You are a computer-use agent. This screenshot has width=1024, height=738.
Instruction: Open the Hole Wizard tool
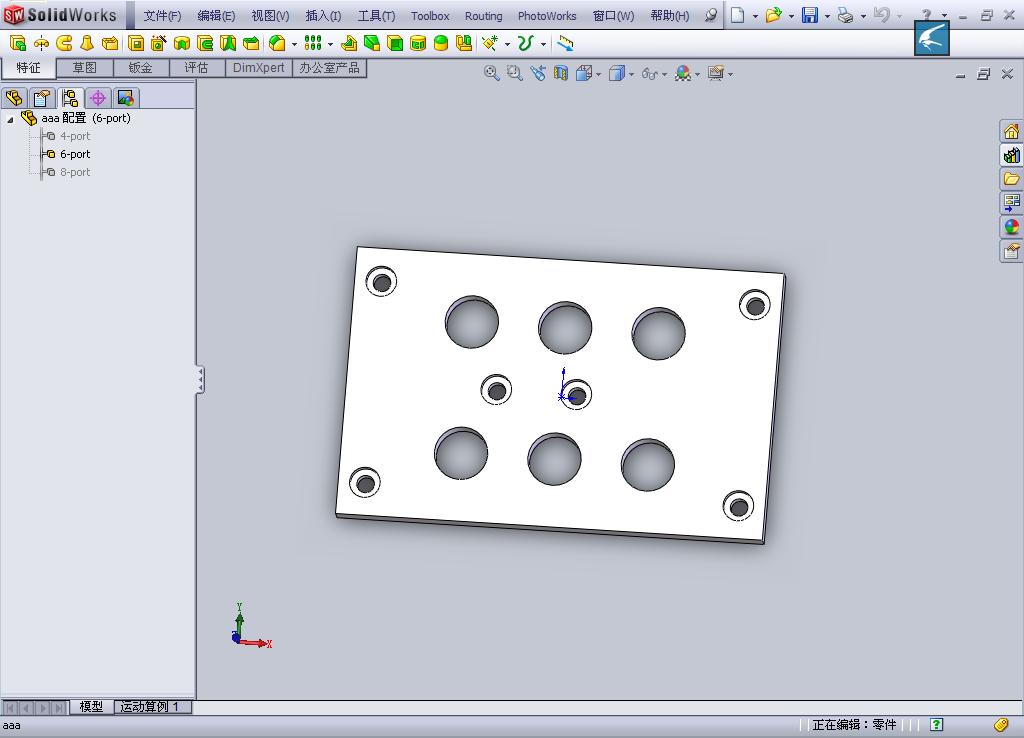pyautogui.click(x=159, y=44)
